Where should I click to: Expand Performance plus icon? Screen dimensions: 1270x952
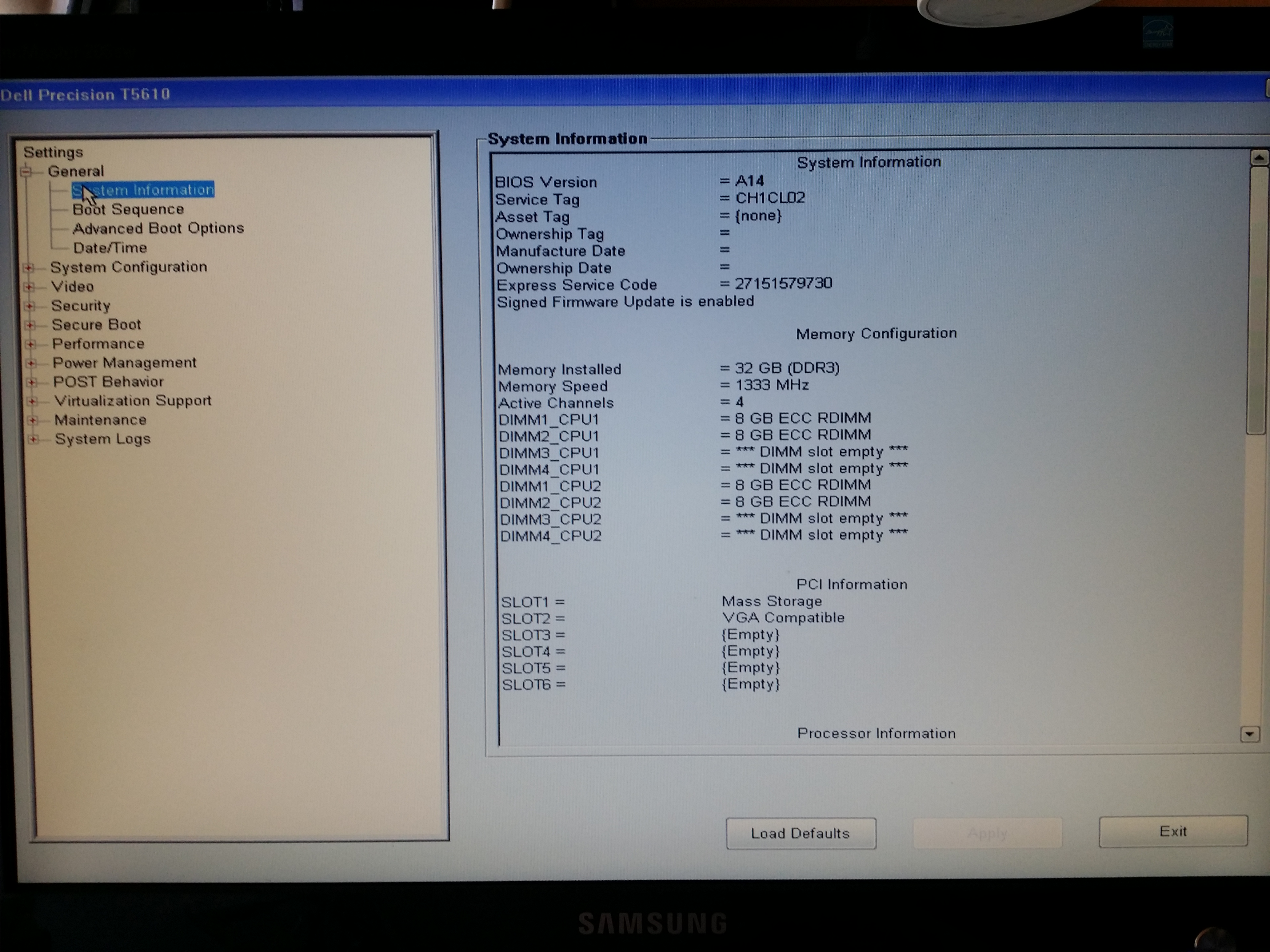pyautogui.click(x=31, y=344)
